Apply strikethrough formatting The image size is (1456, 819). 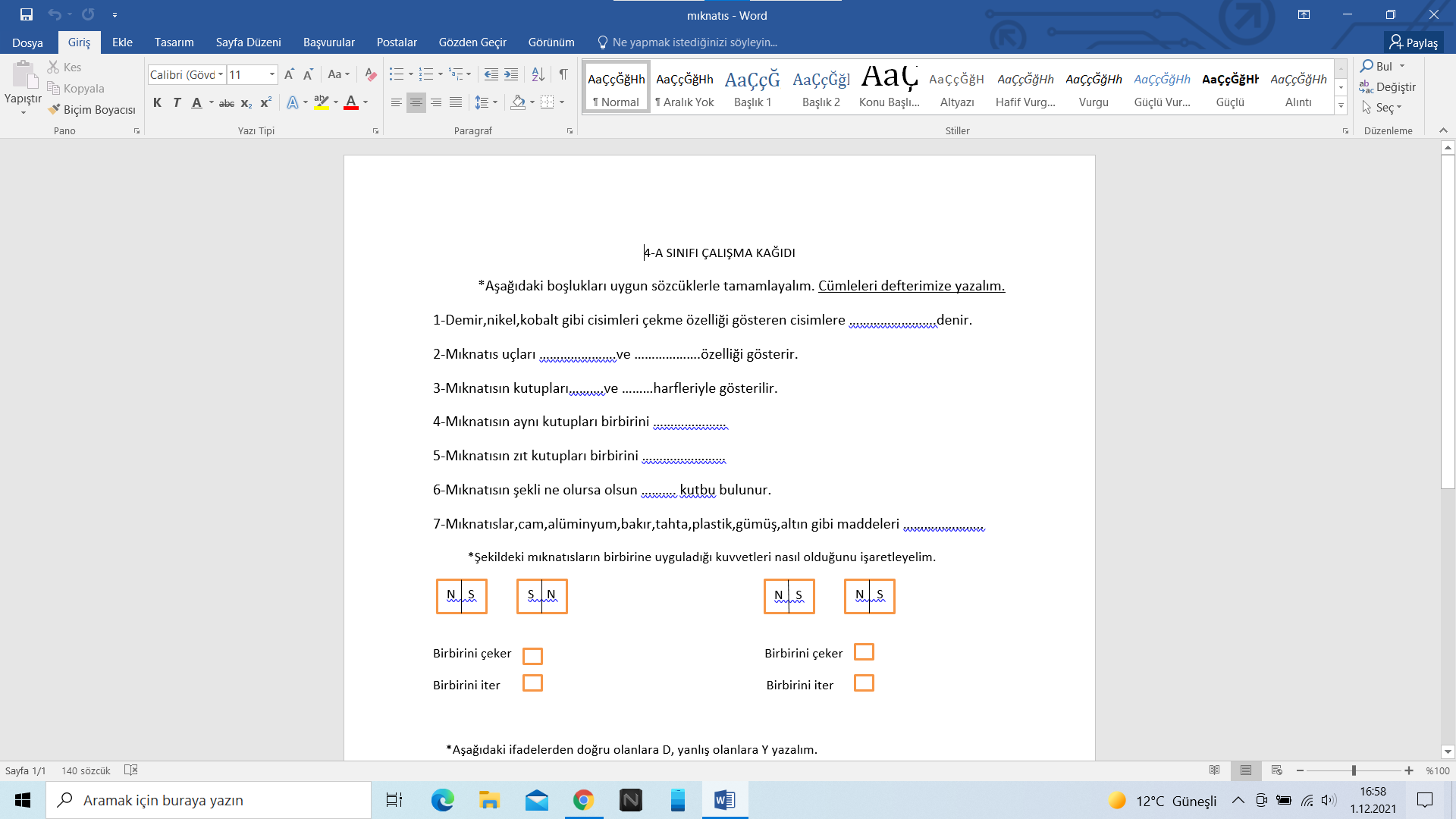226,103
